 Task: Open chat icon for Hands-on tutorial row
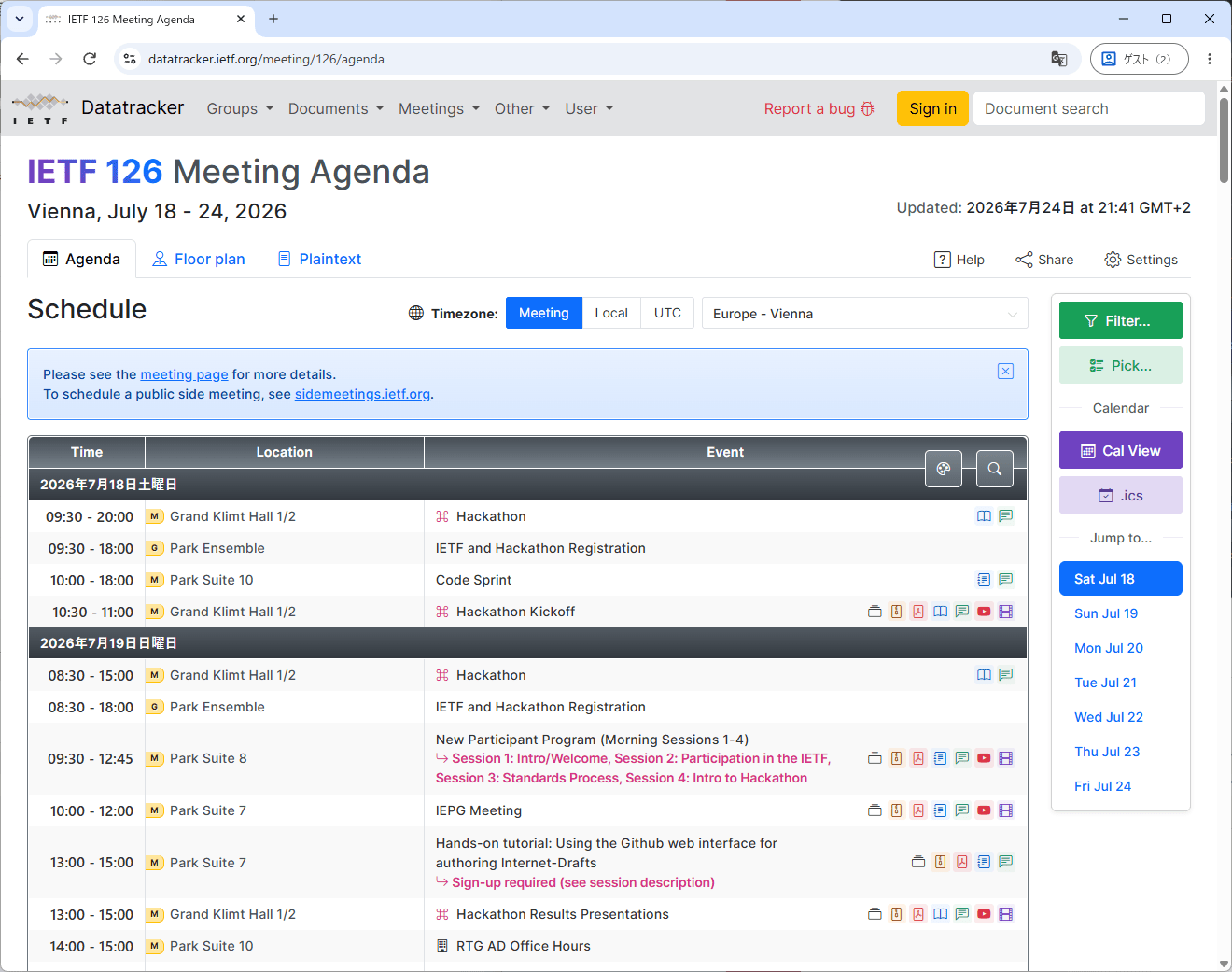pyautogui.click(x=1006, y=862)
